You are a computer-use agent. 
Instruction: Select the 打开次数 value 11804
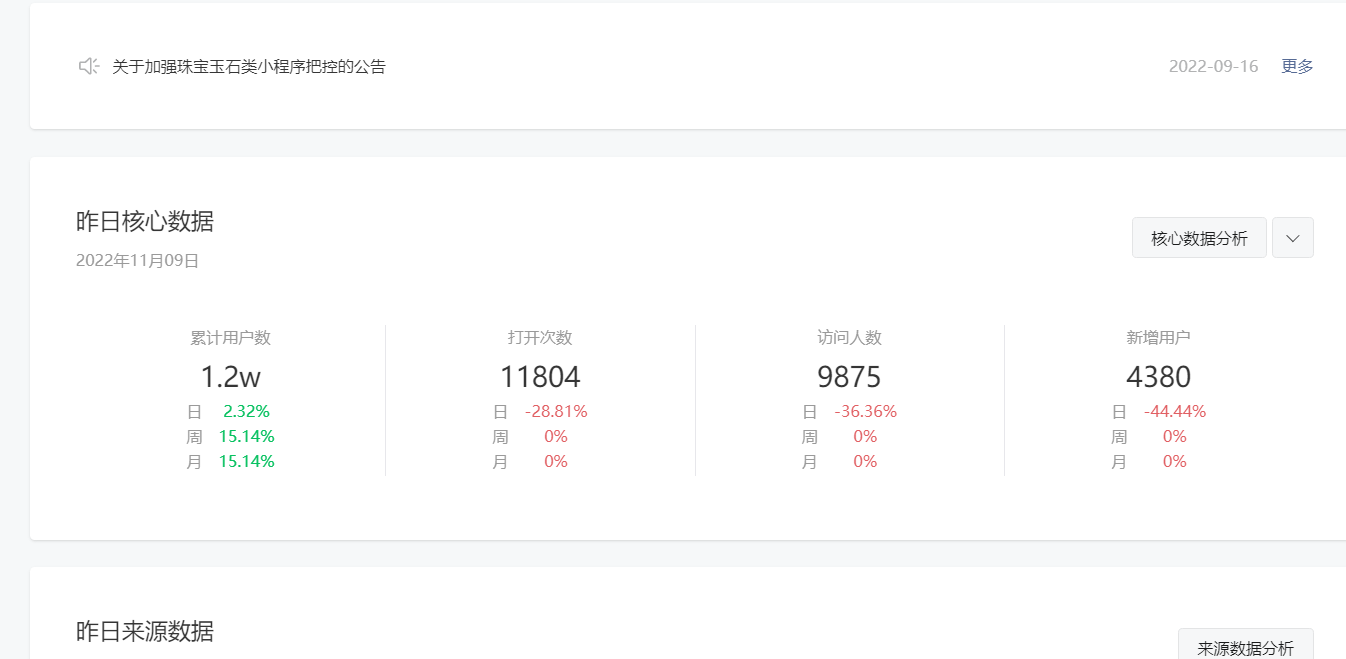(x=540, y=377)
